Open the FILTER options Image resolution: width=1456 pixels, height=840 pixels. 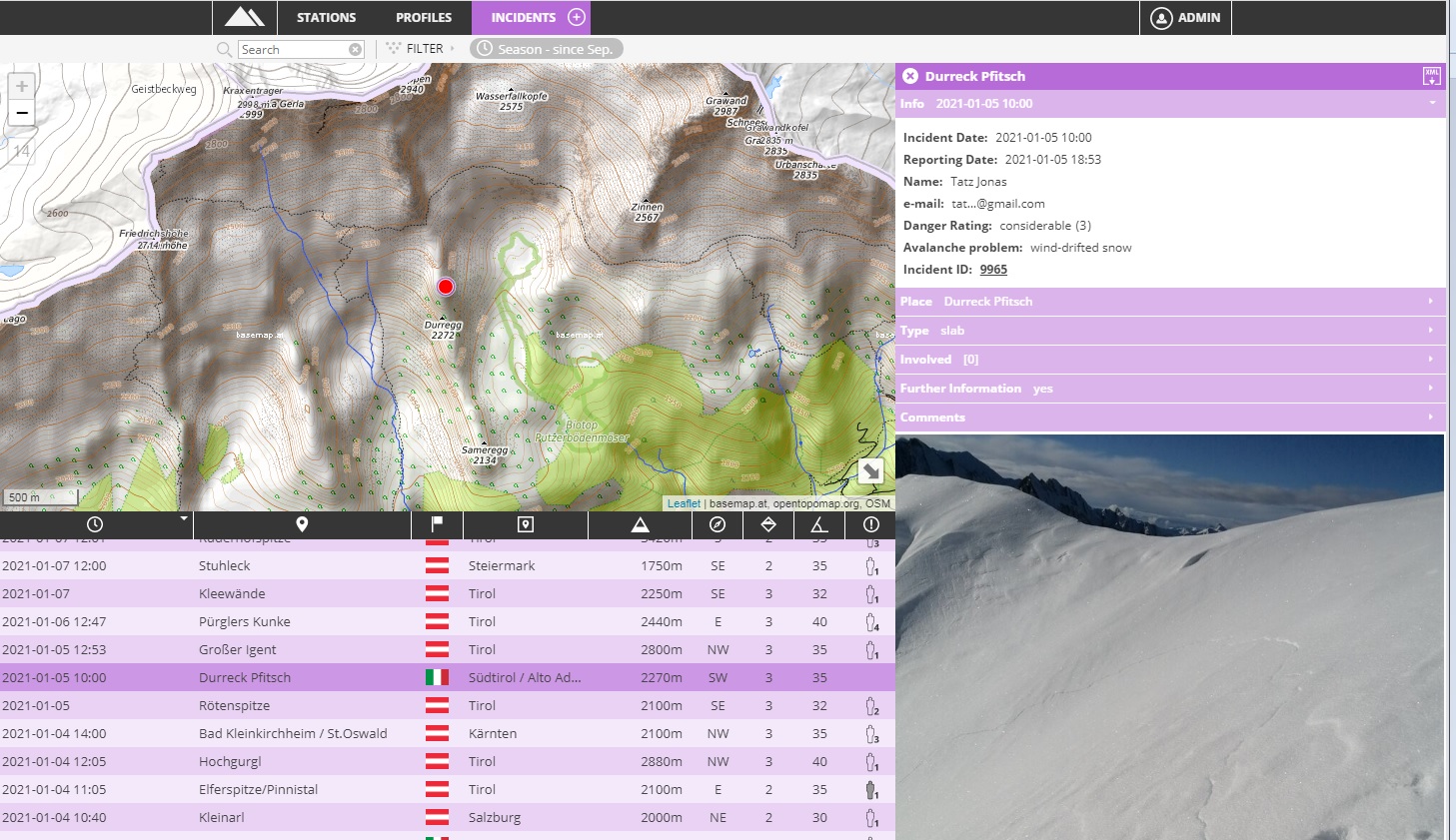[x=420, y=48]
